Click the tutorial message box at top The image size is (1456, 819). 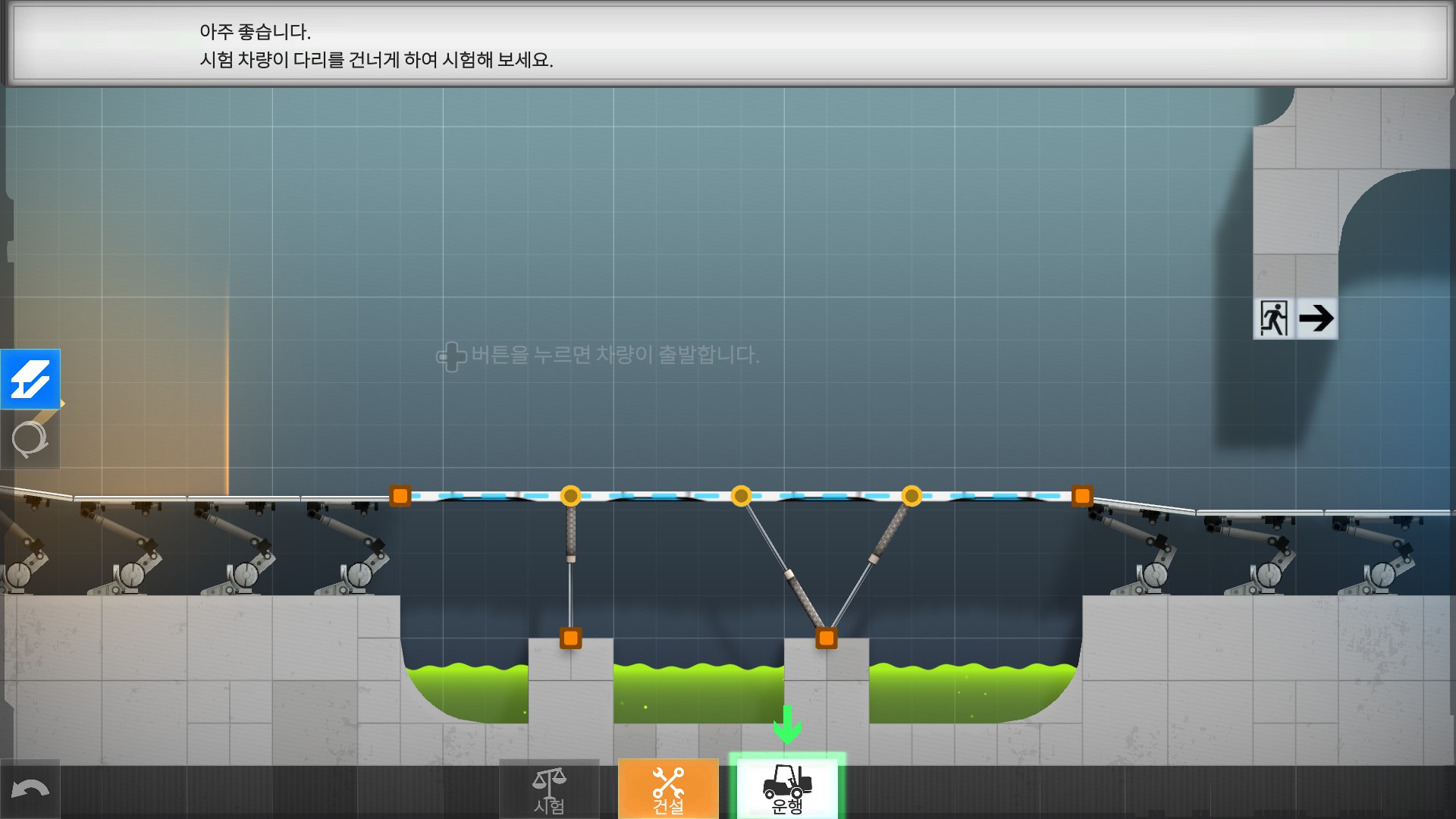tap(728, 44)
